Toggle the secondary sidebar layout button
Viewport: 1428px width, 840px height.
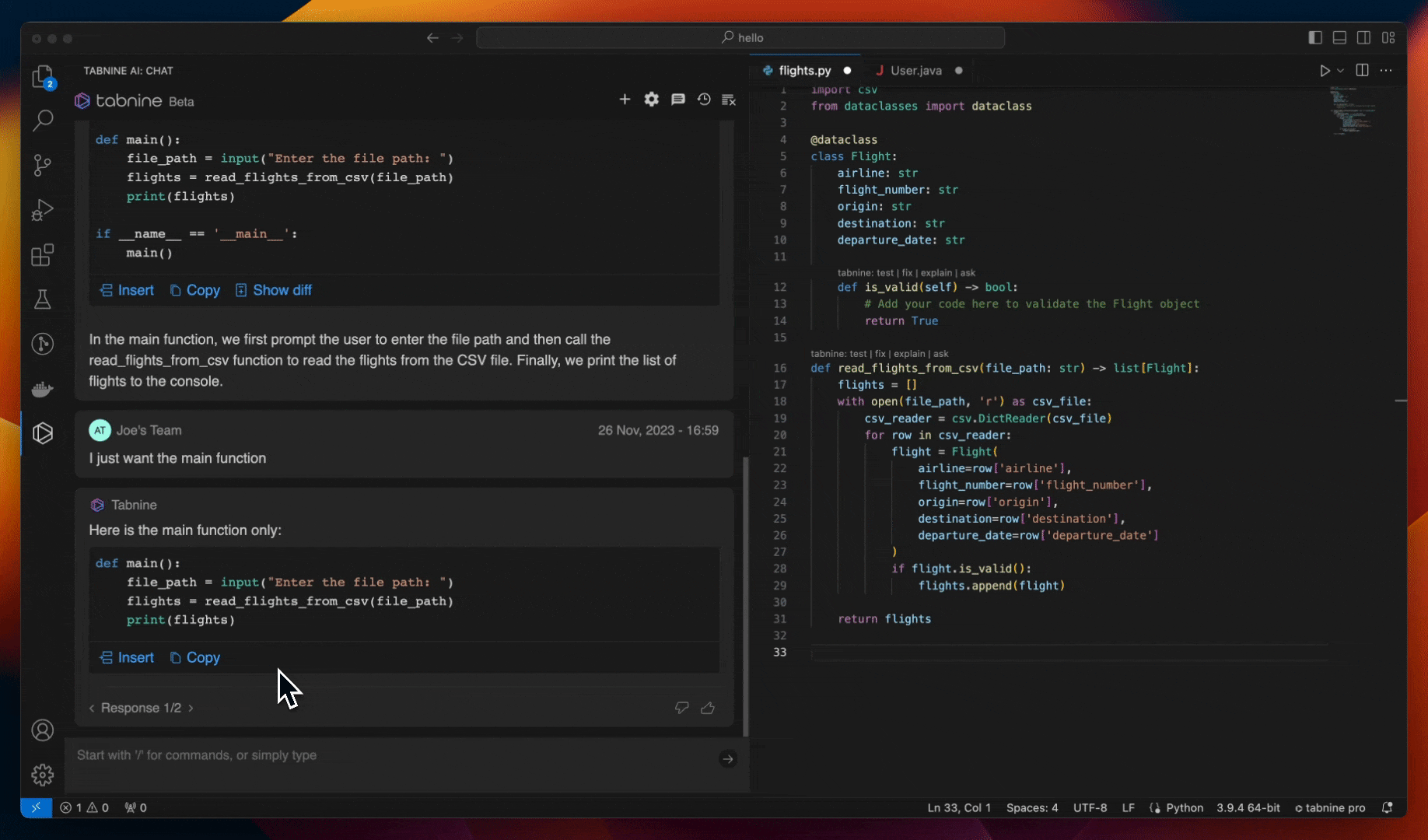pyautogui.click(x=1363, y=37)
